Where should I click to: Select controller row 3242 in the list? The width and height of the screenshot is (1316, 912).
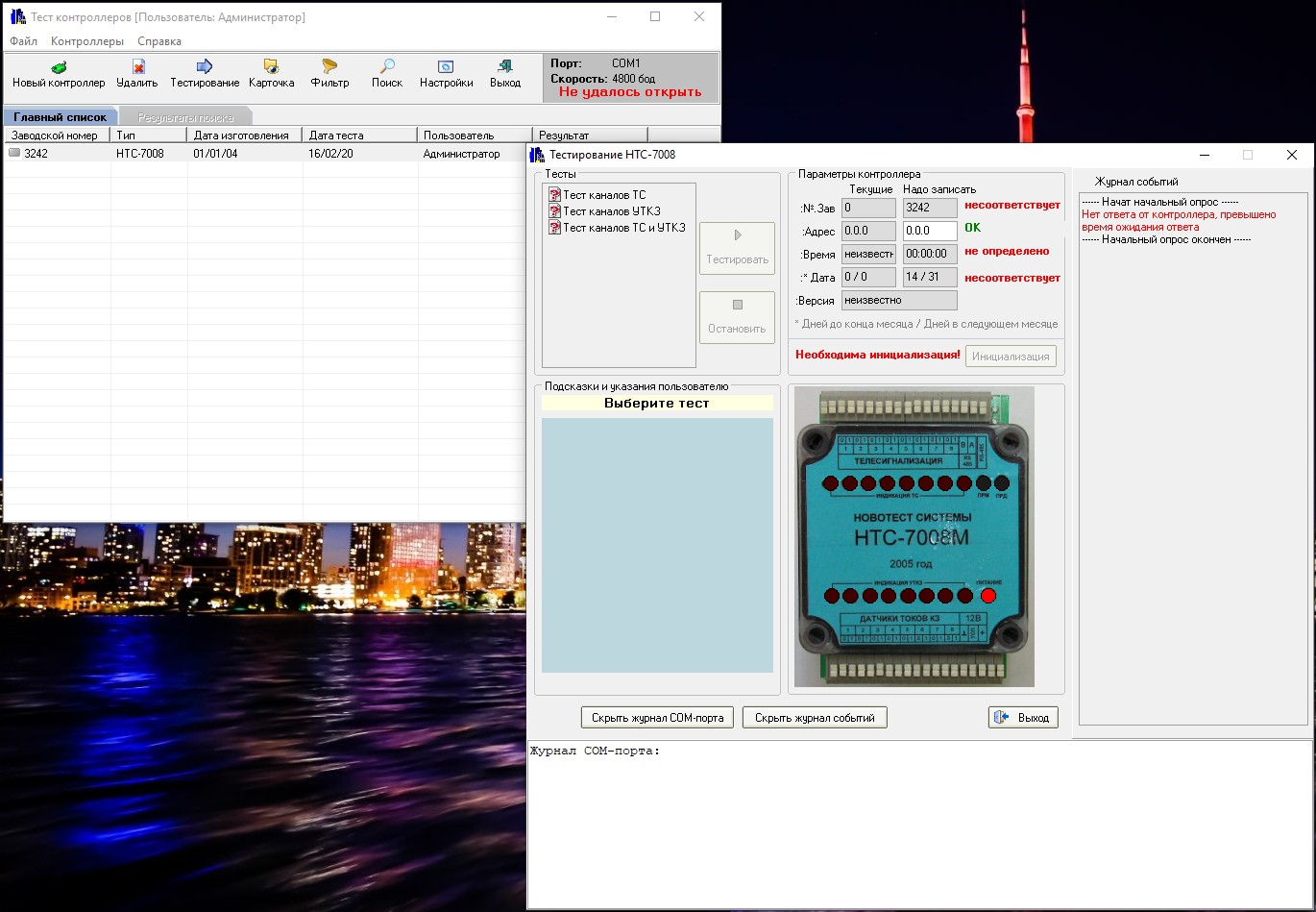266,153
